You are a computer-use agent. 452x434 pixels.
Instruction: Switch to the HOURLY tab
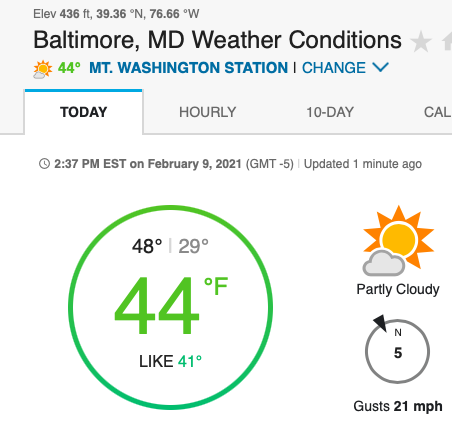pyautogui.click(x=208, y=112)
